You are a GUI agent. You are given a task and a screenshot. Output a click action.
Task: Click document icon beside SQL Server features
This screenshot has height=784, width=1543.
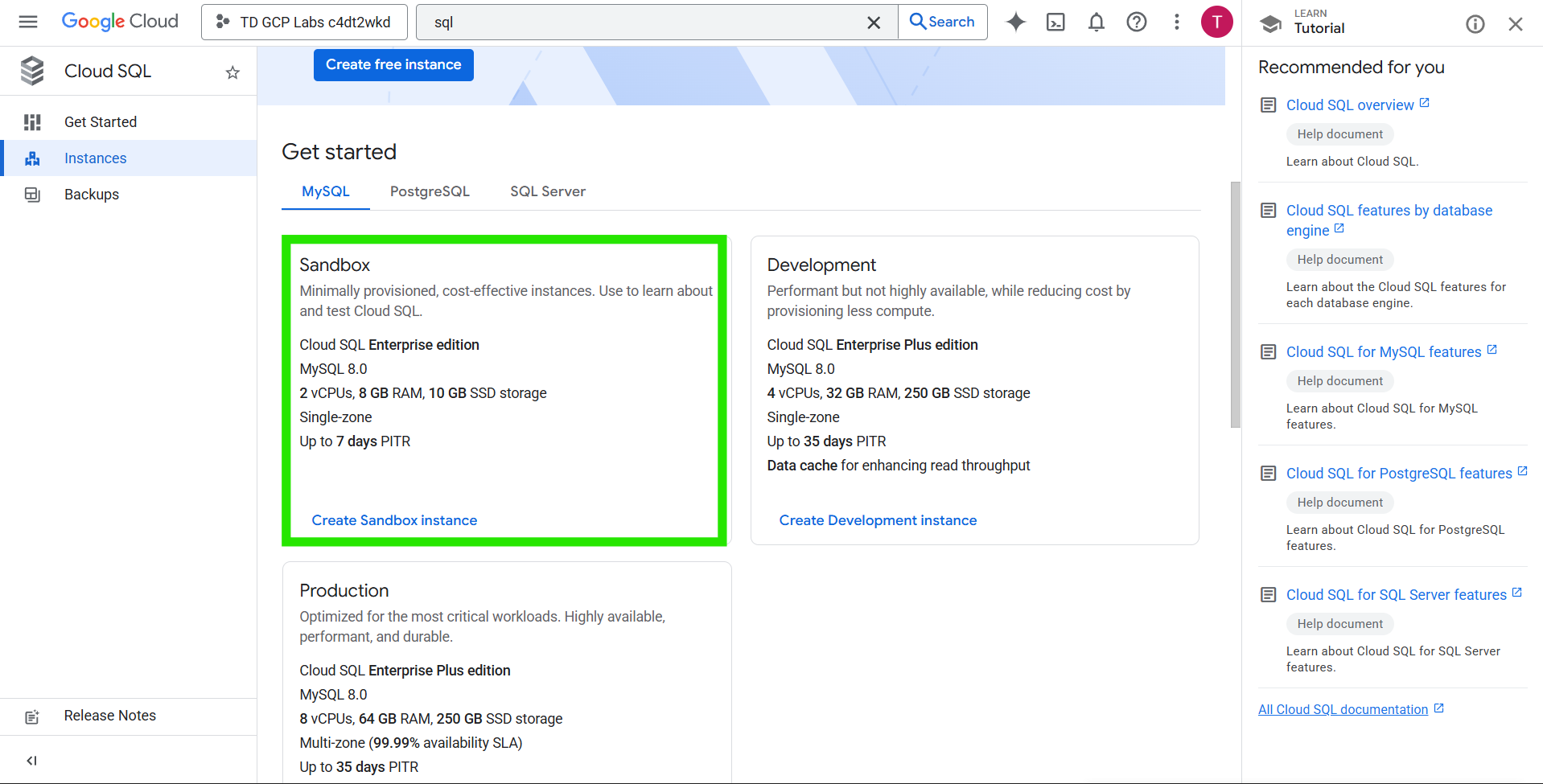click(1269, 595)
